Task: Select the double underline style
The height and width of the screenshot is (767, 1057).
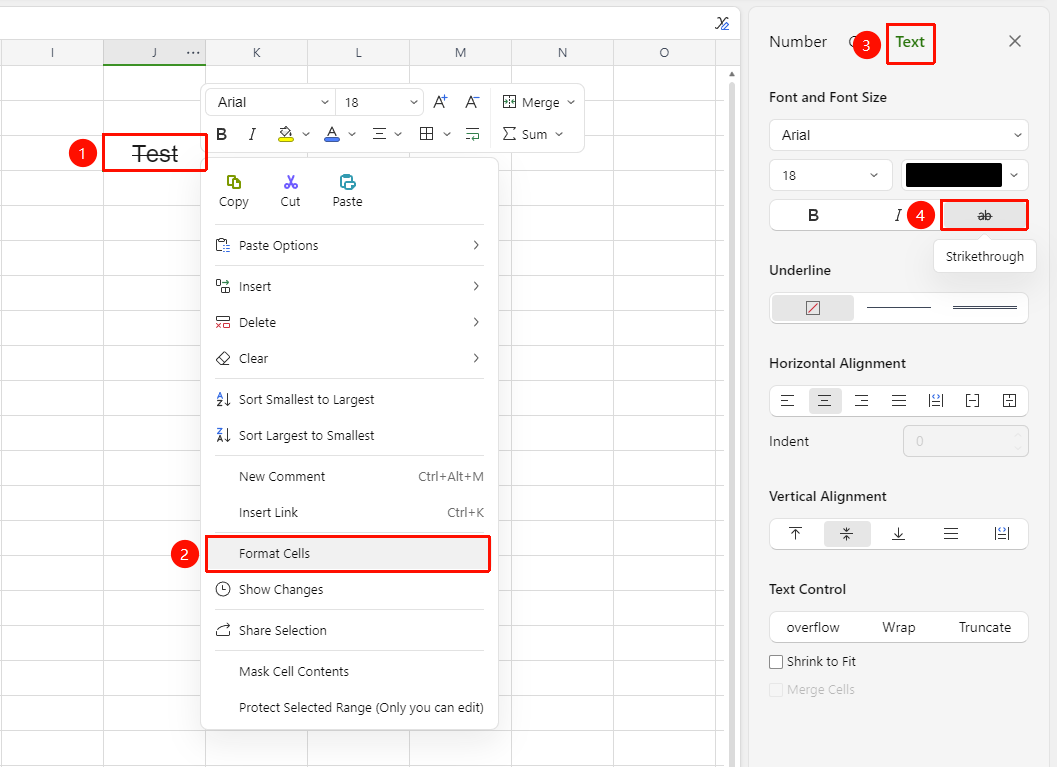Action: (x=984, y=307)
